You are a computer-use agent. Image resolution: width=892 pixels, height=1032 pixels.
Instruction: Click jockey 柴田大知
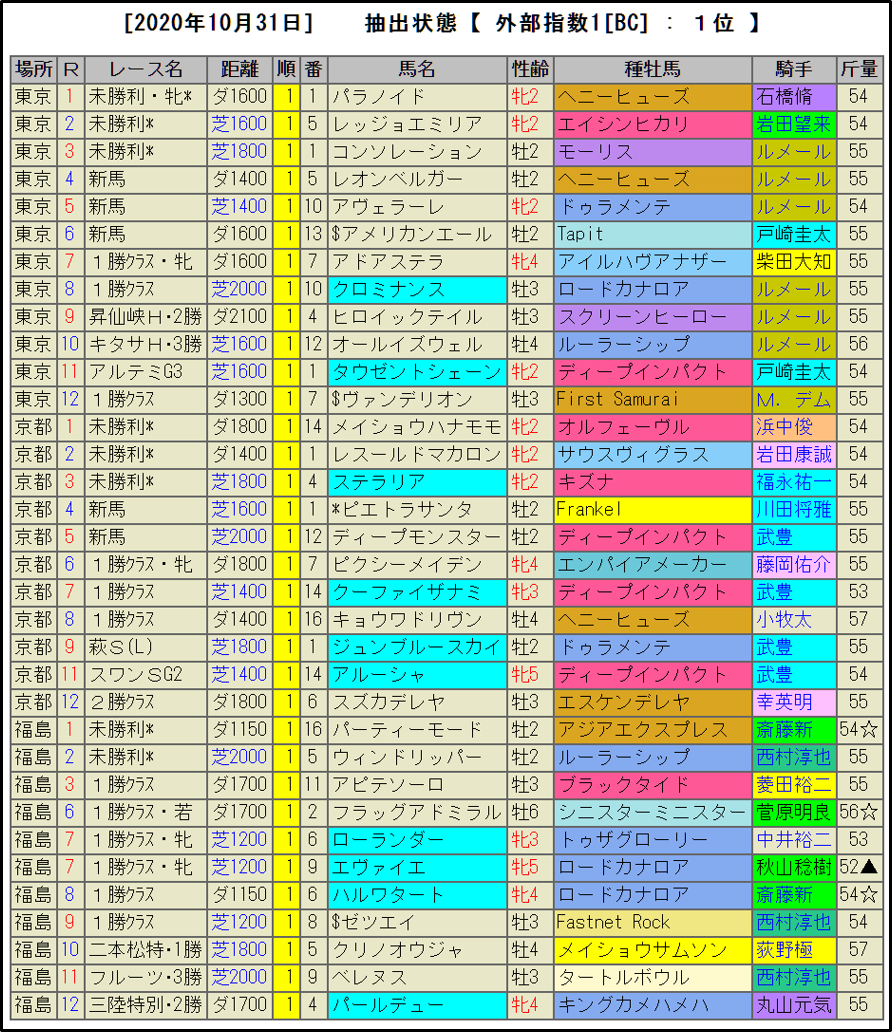pos(793,262)
